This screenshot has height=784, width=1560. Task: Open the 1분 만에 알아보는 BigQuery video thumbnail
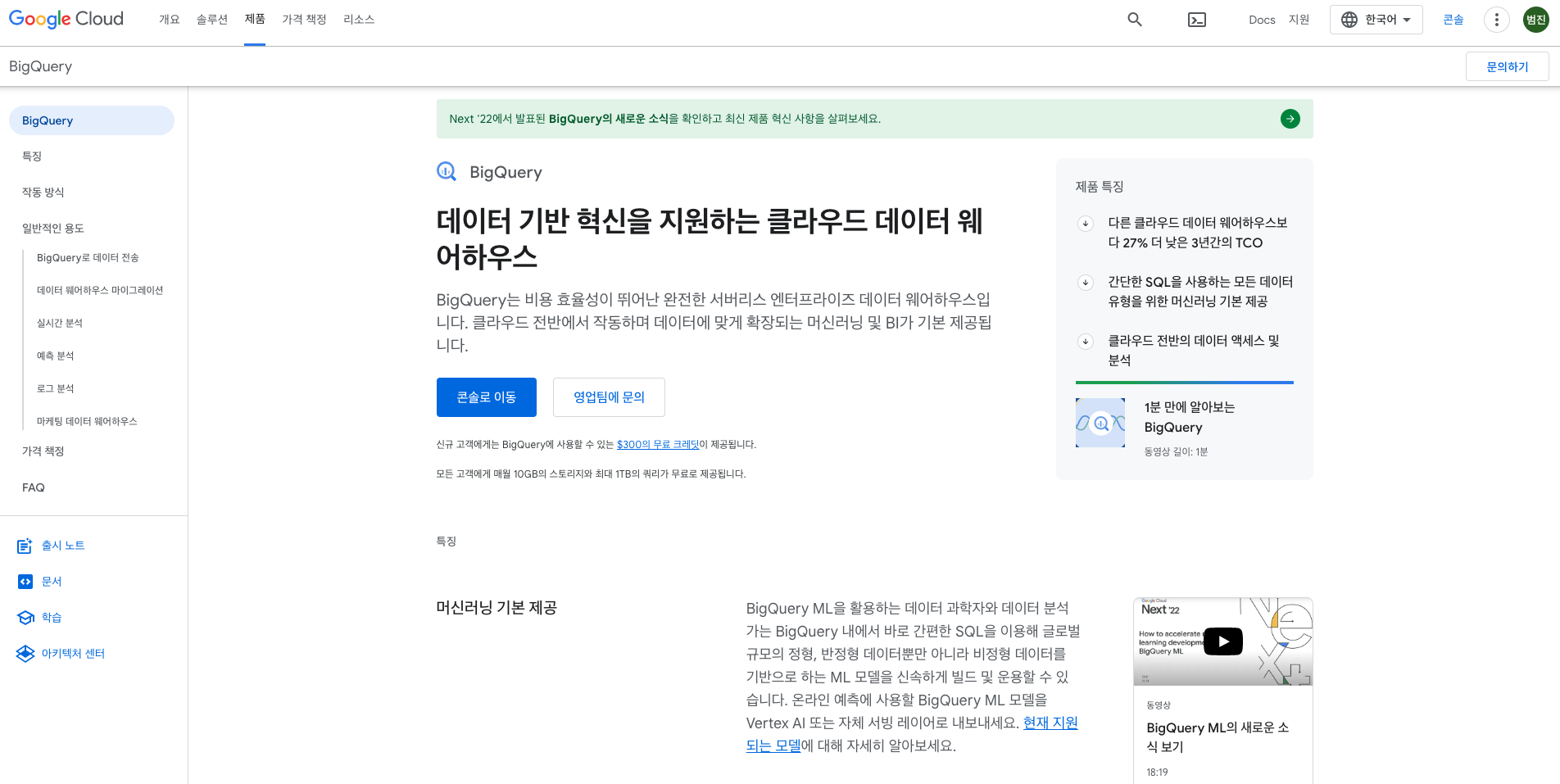pyautogui.click(x=1100, y=423)
